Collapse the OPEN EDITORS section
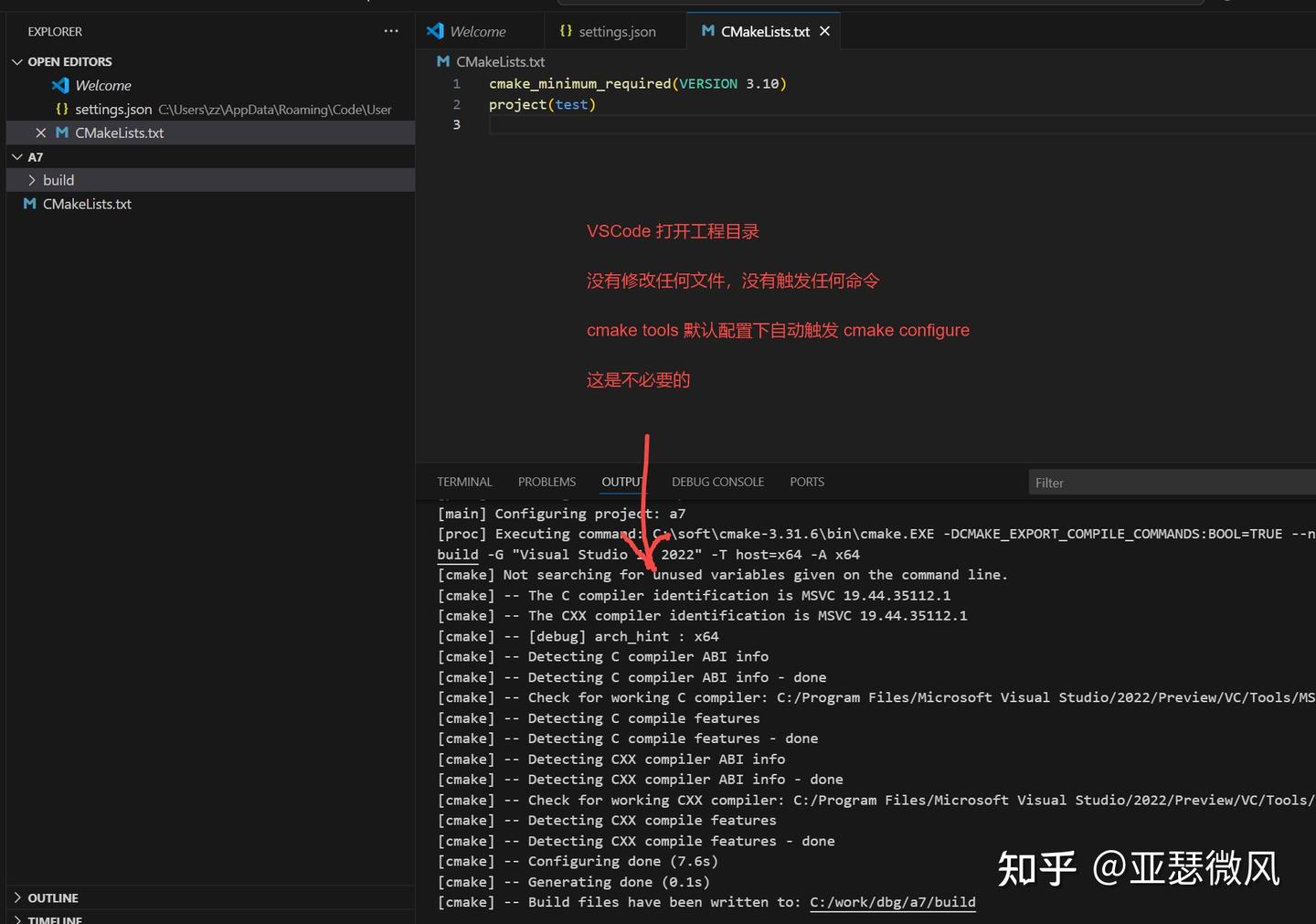The image size is (1316, 924). click(16, 61)
